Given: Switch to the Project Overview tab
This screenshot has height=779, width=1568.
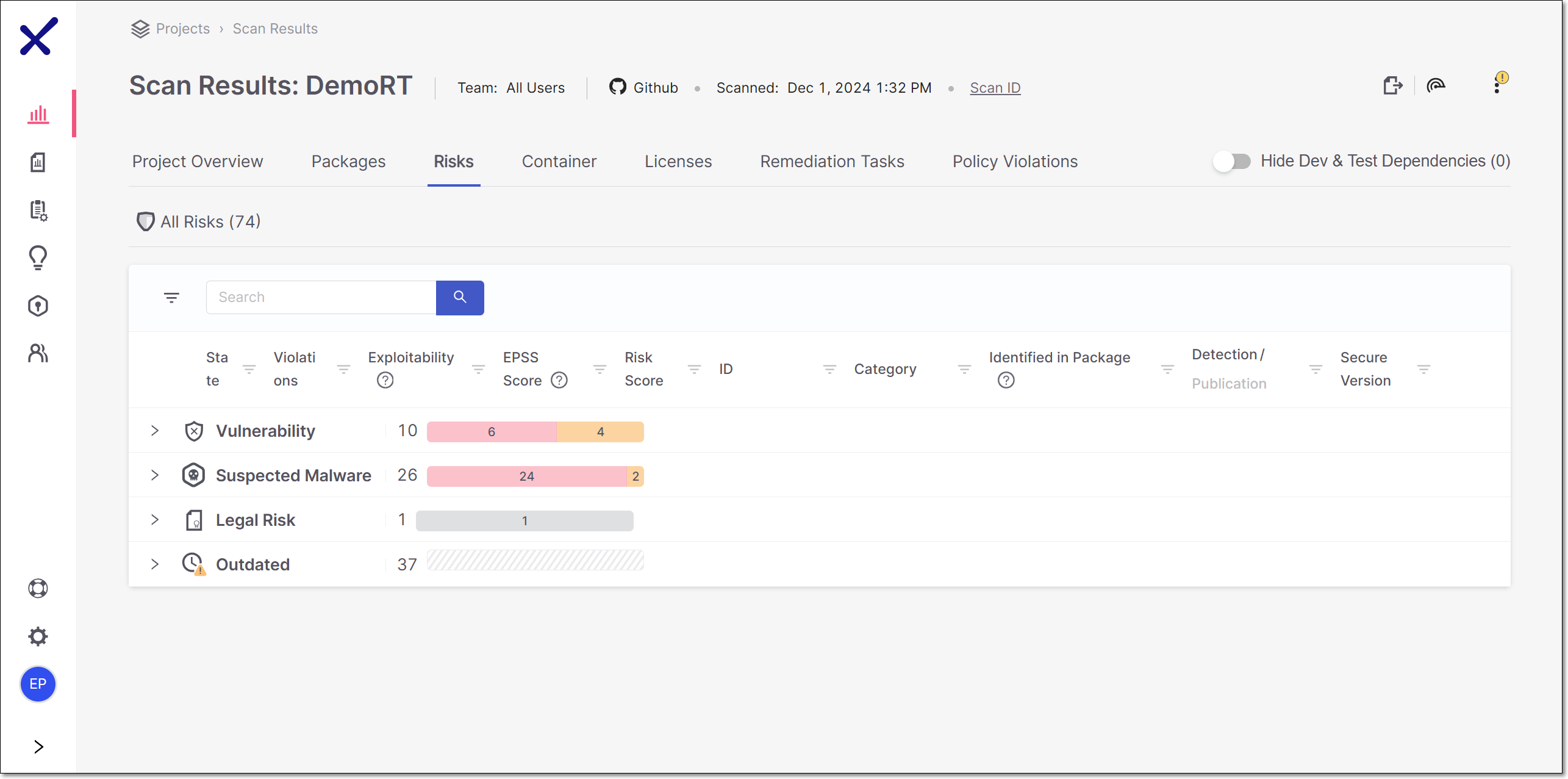Looking at the screenshot, I should [198, 162].
